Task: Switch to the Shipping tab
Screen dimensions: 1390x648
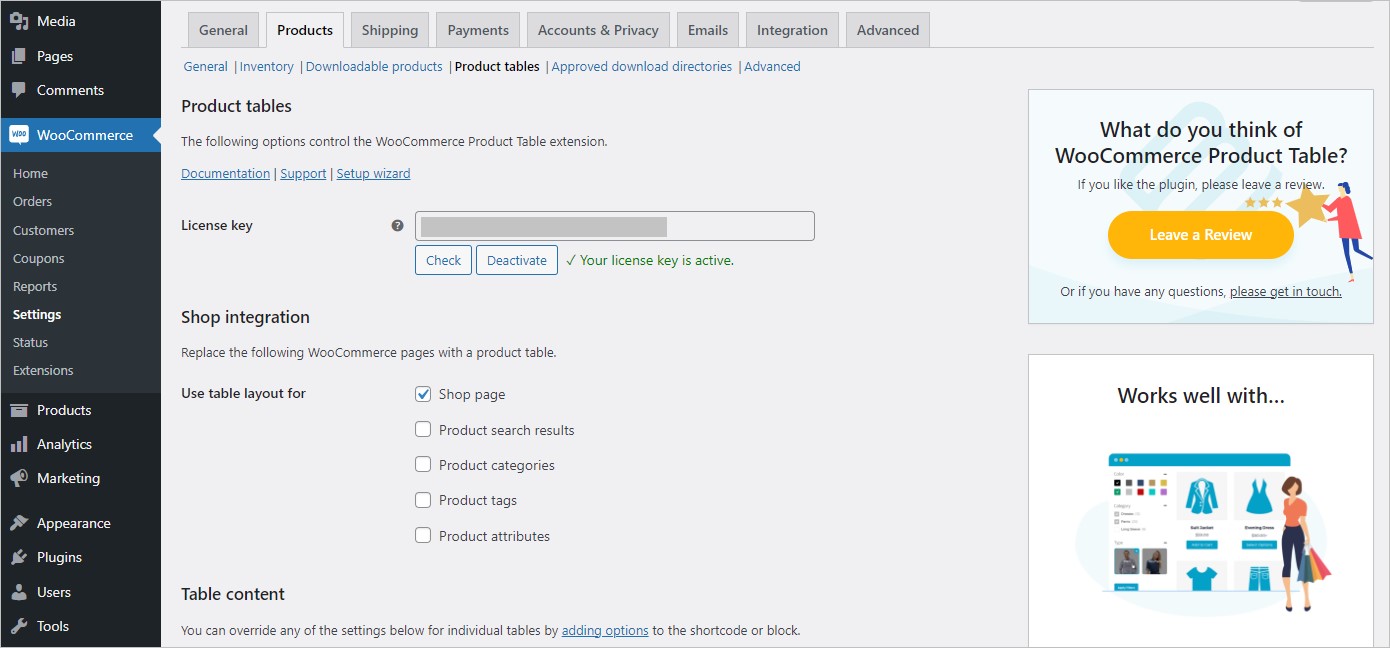Action: (x=389, y=29)
